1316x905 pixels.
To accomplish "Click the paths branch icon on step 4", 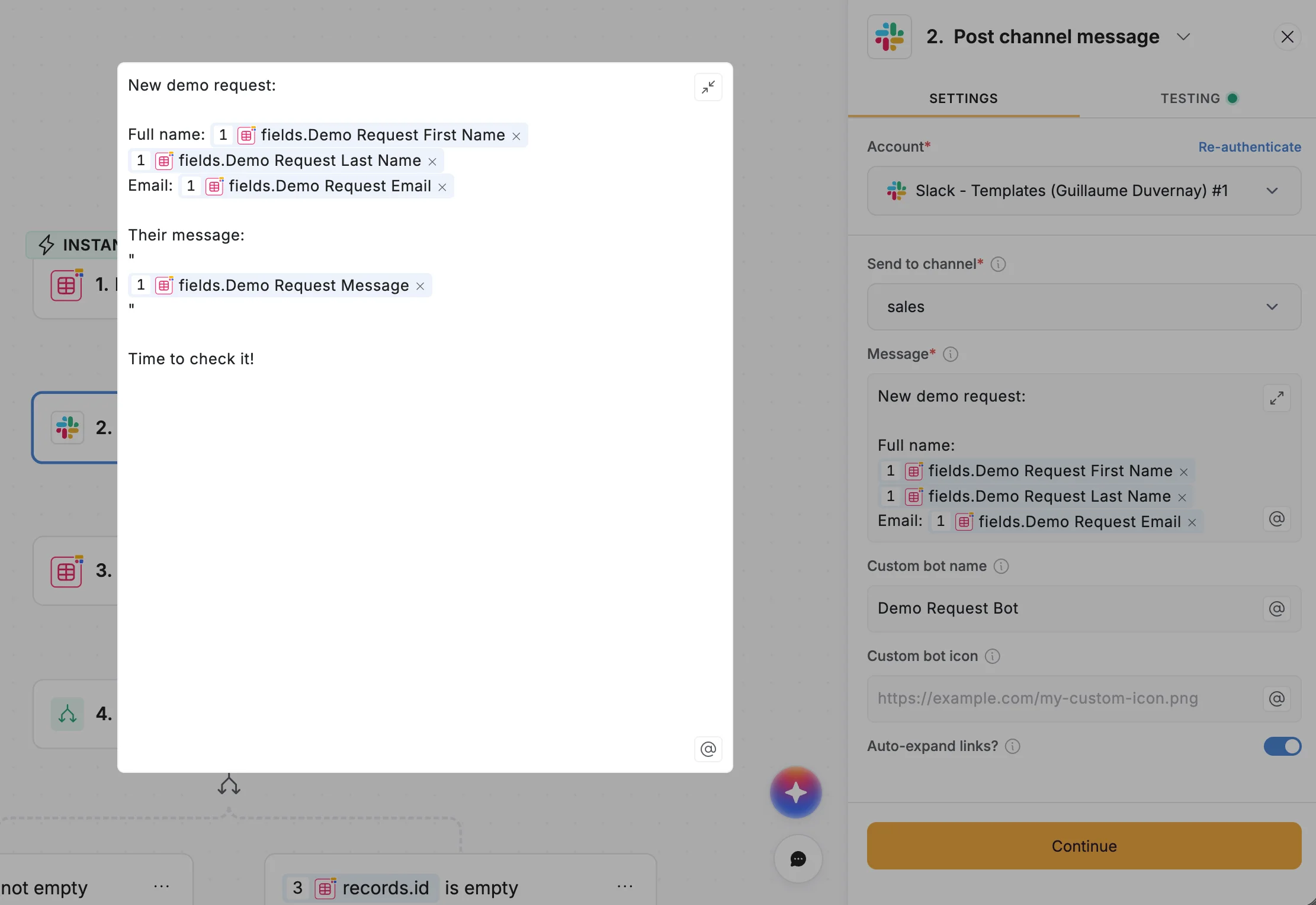I will (67, 714).
